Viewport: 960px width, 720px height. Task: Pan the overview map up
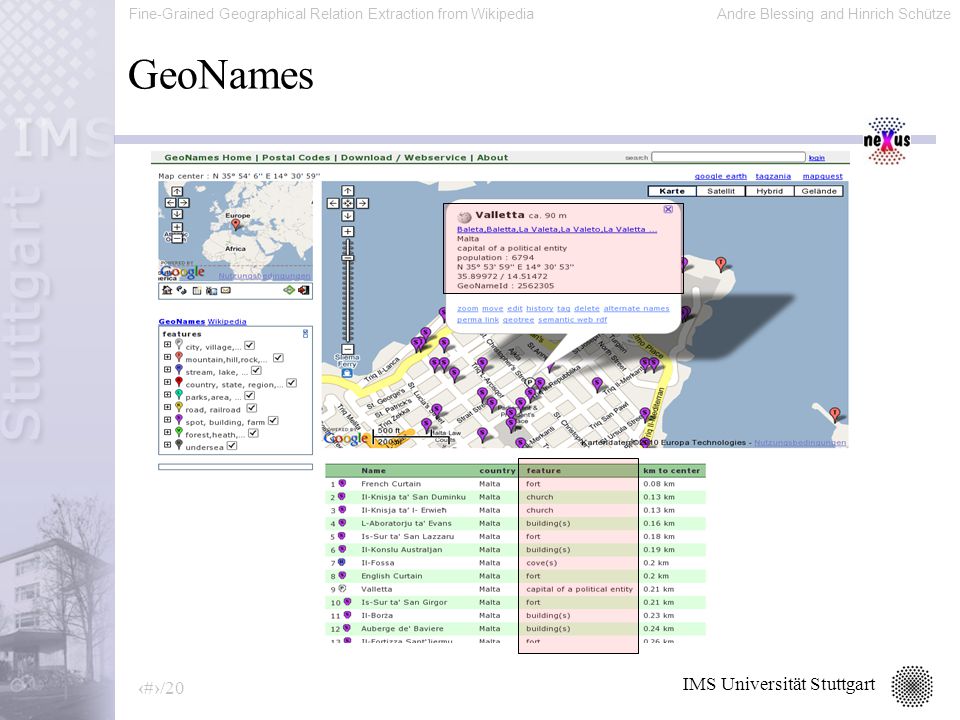(x=177, y=191)
